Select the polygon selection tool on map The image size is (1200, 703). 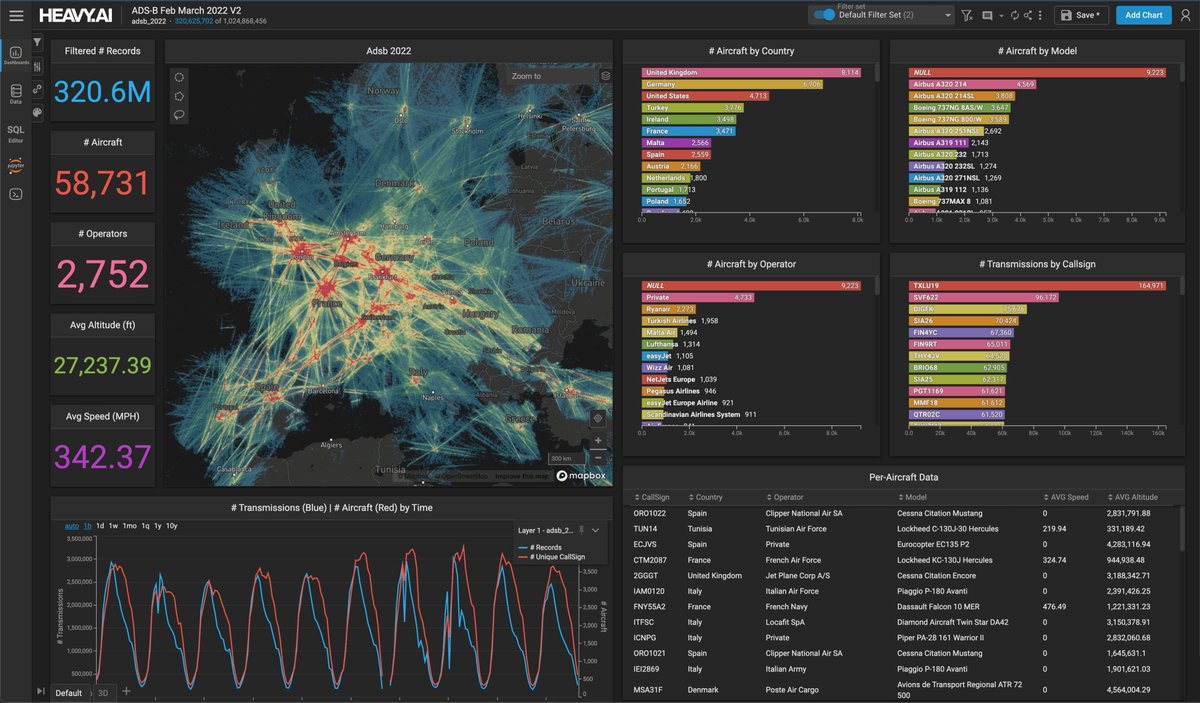pyautogui.click(x=179, y=96)
